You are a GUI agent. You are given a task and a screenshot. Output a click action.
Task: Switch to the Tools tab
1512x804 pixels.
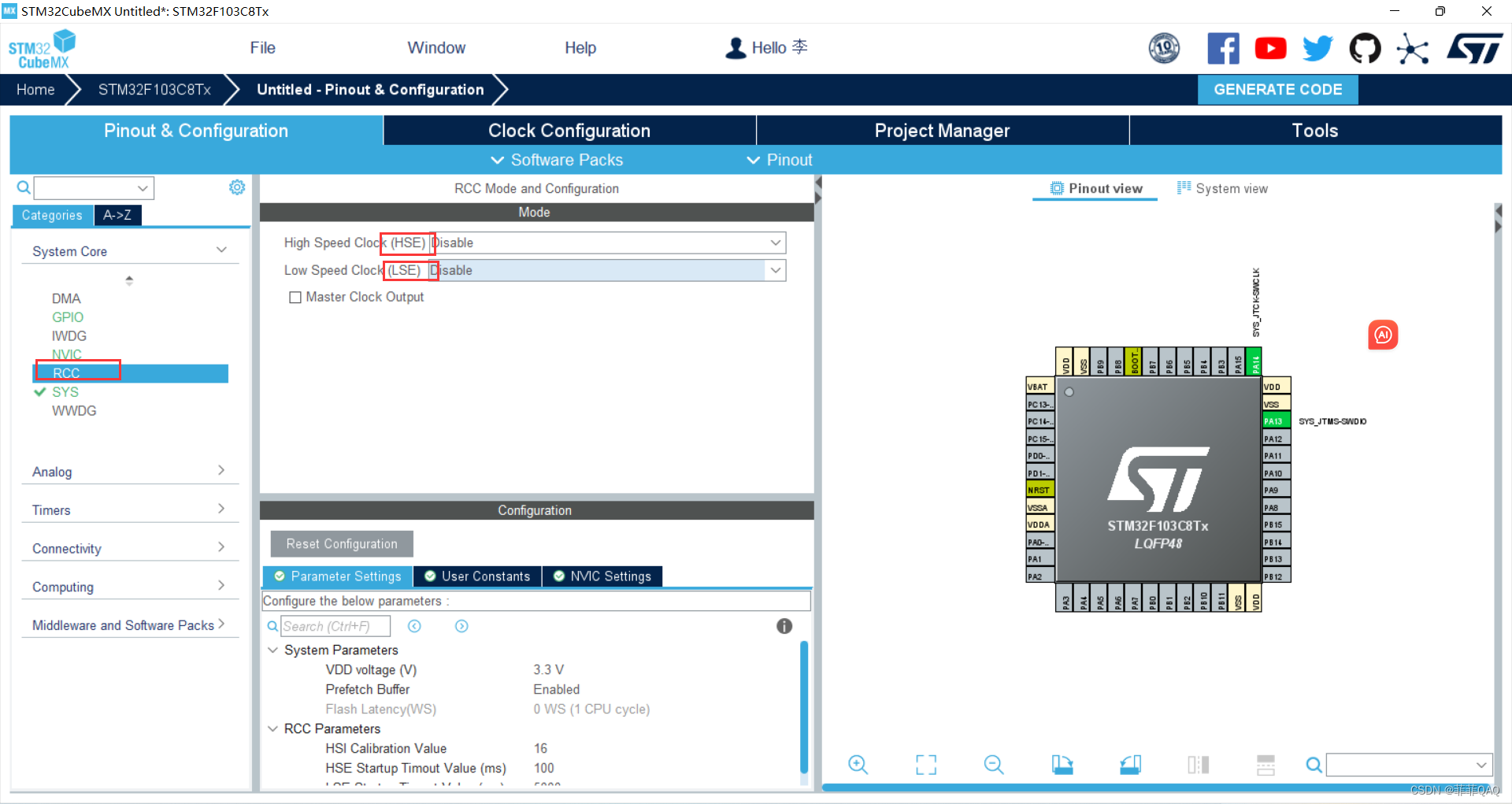(x=1315, y=131)
